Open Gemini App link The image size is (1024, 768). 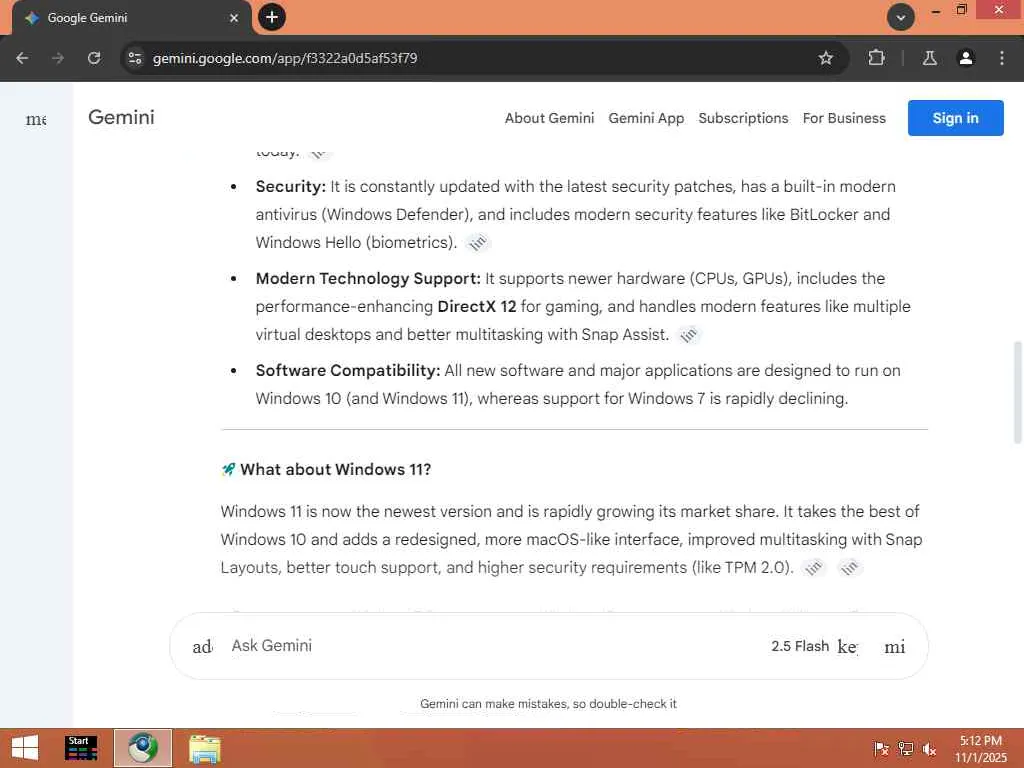646,118
